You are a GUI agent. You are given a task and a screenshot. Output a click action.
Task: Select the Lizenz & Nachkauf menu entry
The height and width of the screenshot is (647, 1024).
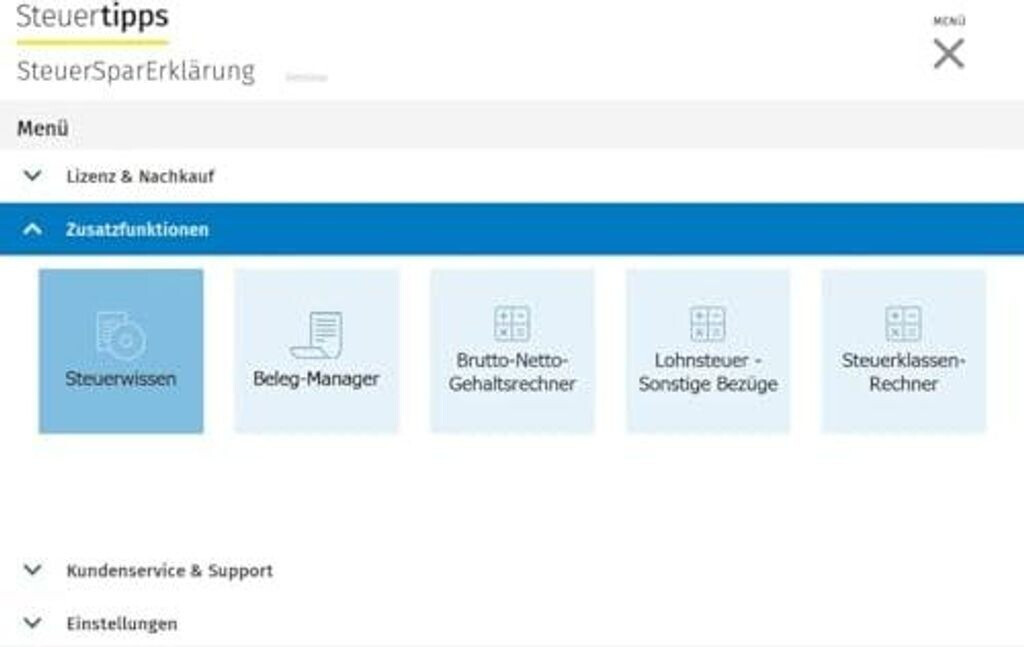(140, 176)
